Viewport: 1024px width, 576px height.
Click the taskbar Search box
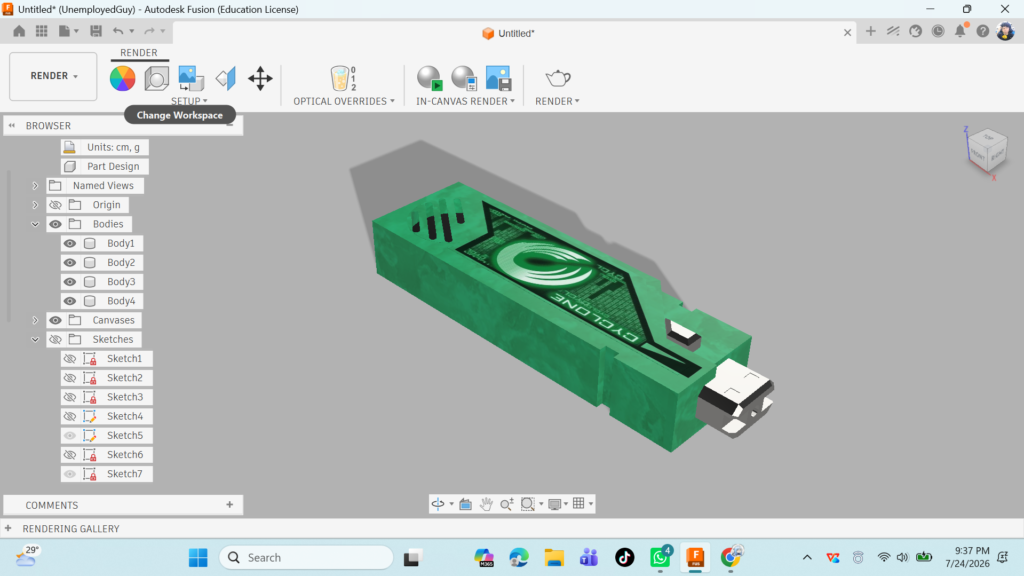[x=306, y=558]
